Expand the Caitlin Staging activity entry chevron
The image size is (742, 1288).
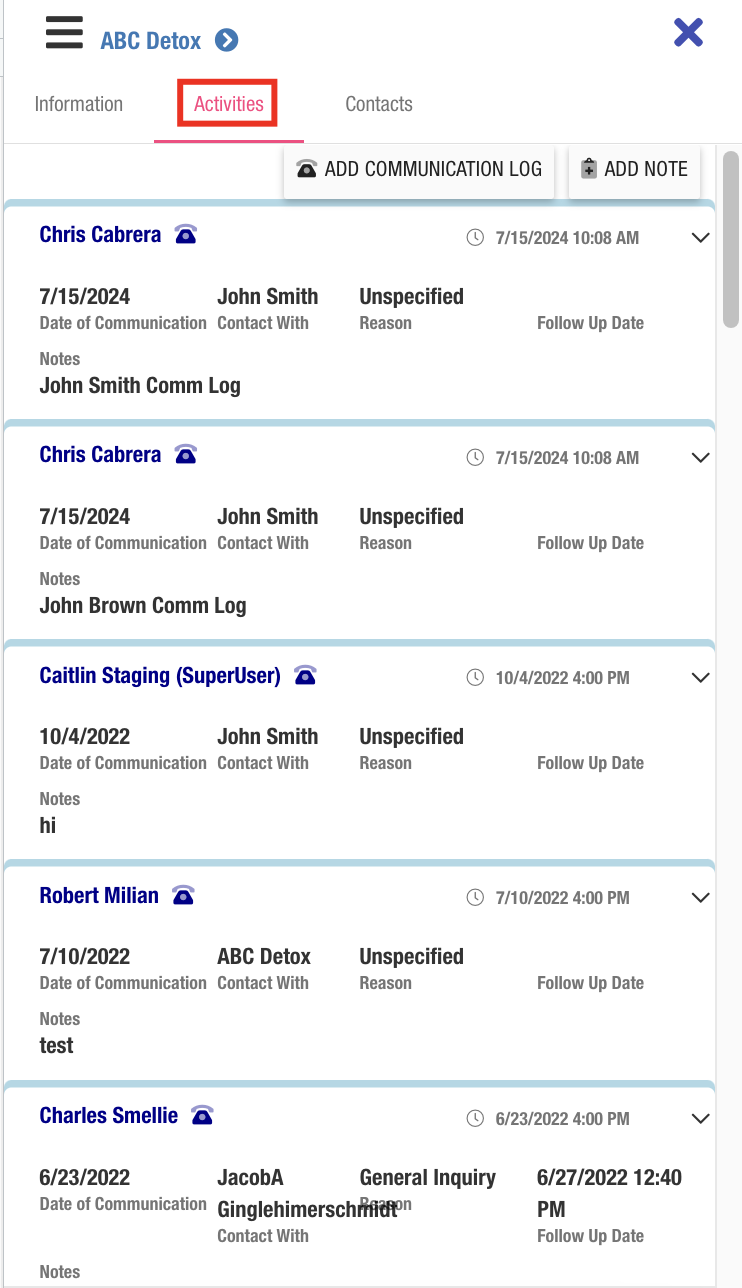701,678
